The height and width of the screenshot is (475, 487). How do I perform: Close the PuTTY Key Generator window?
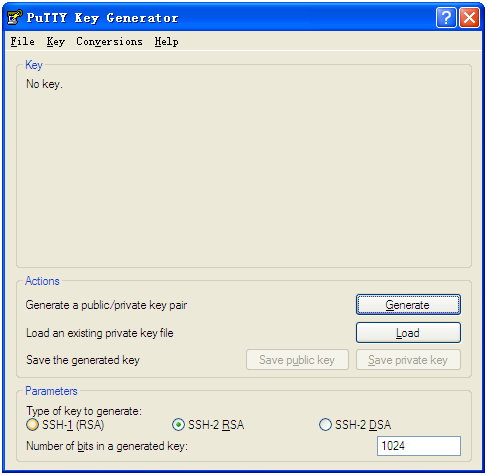[x=469, y=17]
